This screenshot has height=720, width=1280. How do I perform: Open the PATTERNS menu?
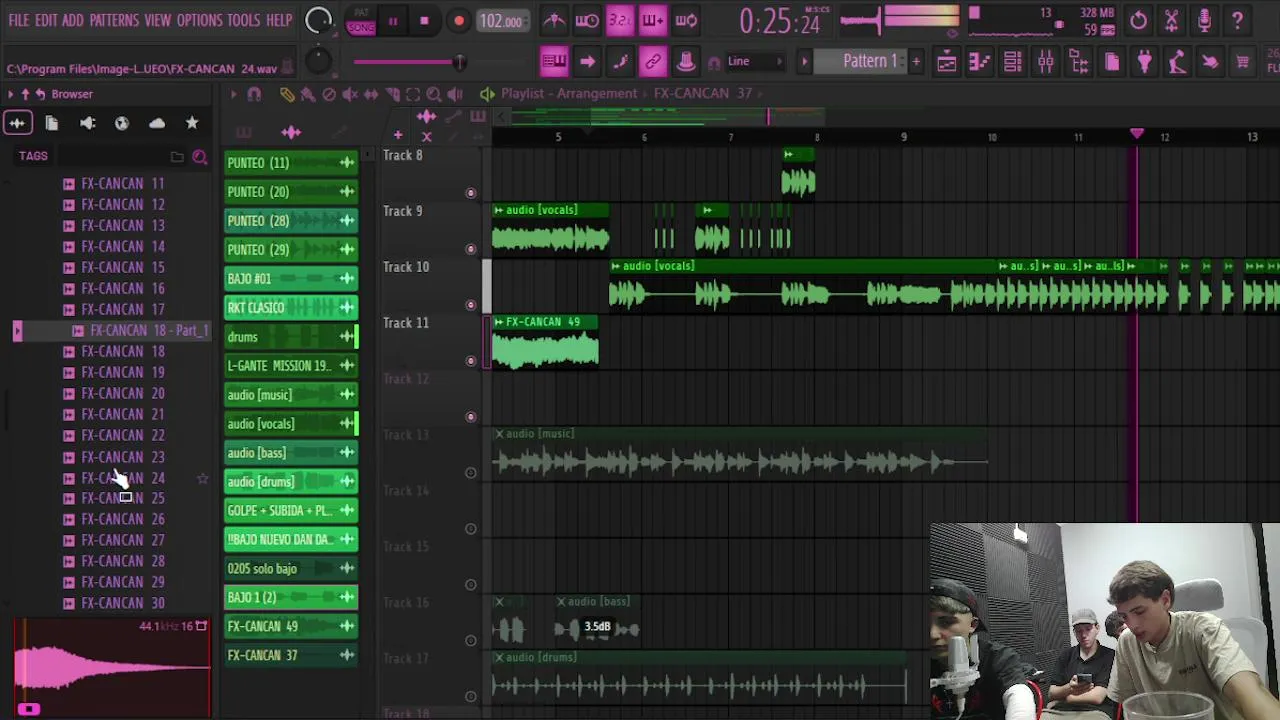click(x=114, y=20)
